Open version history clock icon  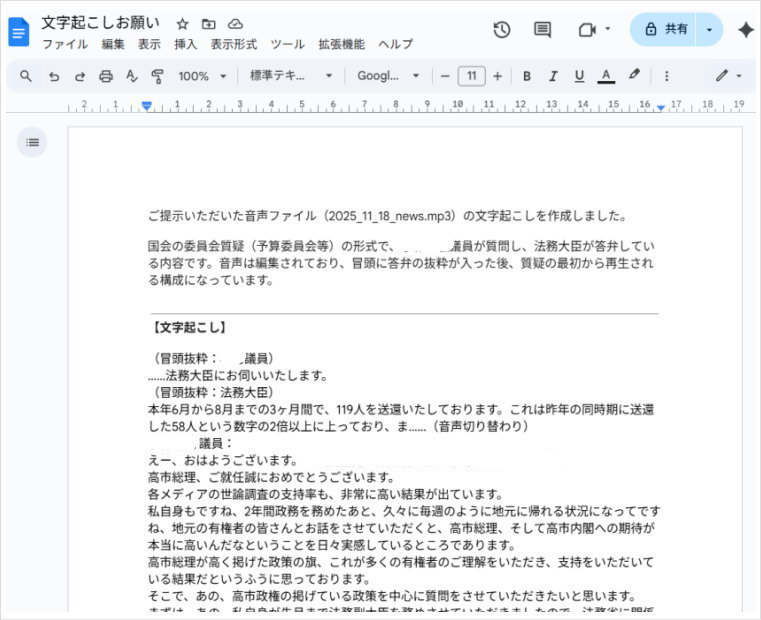pyautogui.click(x=502, y=30)
